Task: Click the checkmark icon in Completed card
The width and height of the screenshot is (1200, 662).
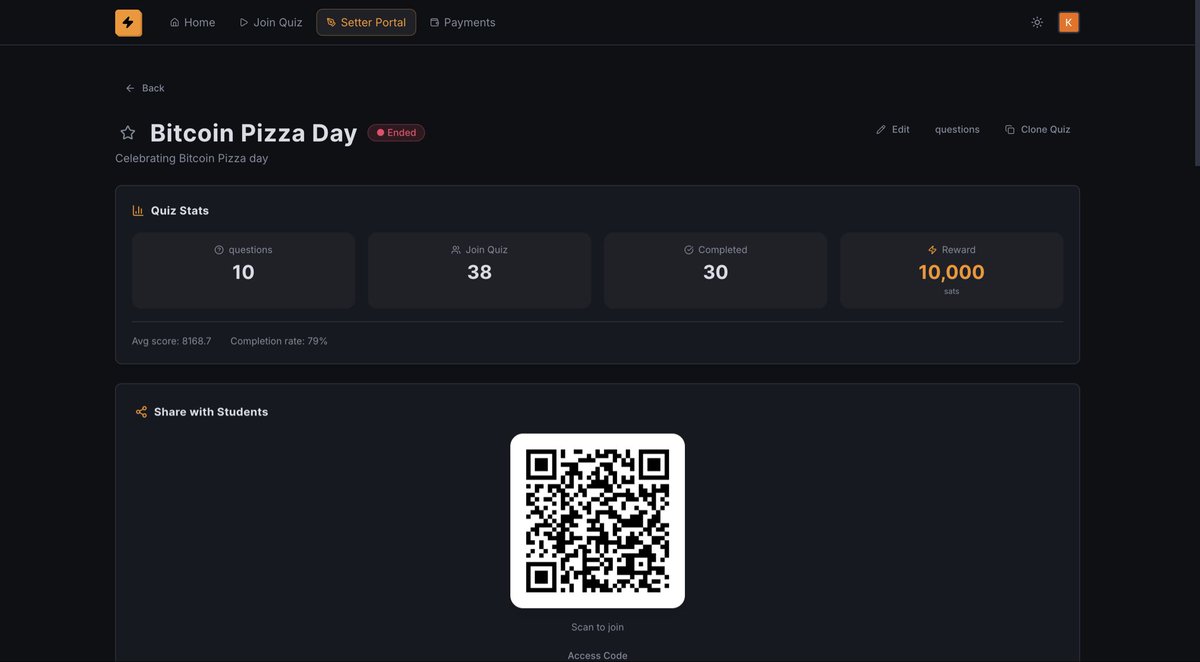Action: point(689,250)
